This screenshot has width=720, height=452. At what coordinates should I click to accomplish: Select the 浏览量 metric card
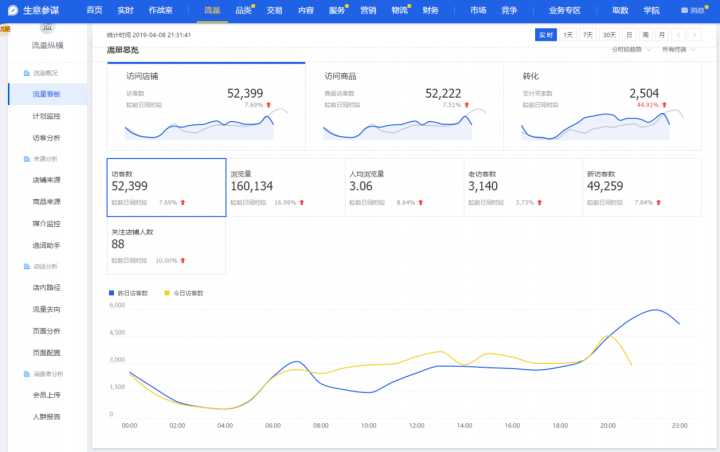(285, 187)
